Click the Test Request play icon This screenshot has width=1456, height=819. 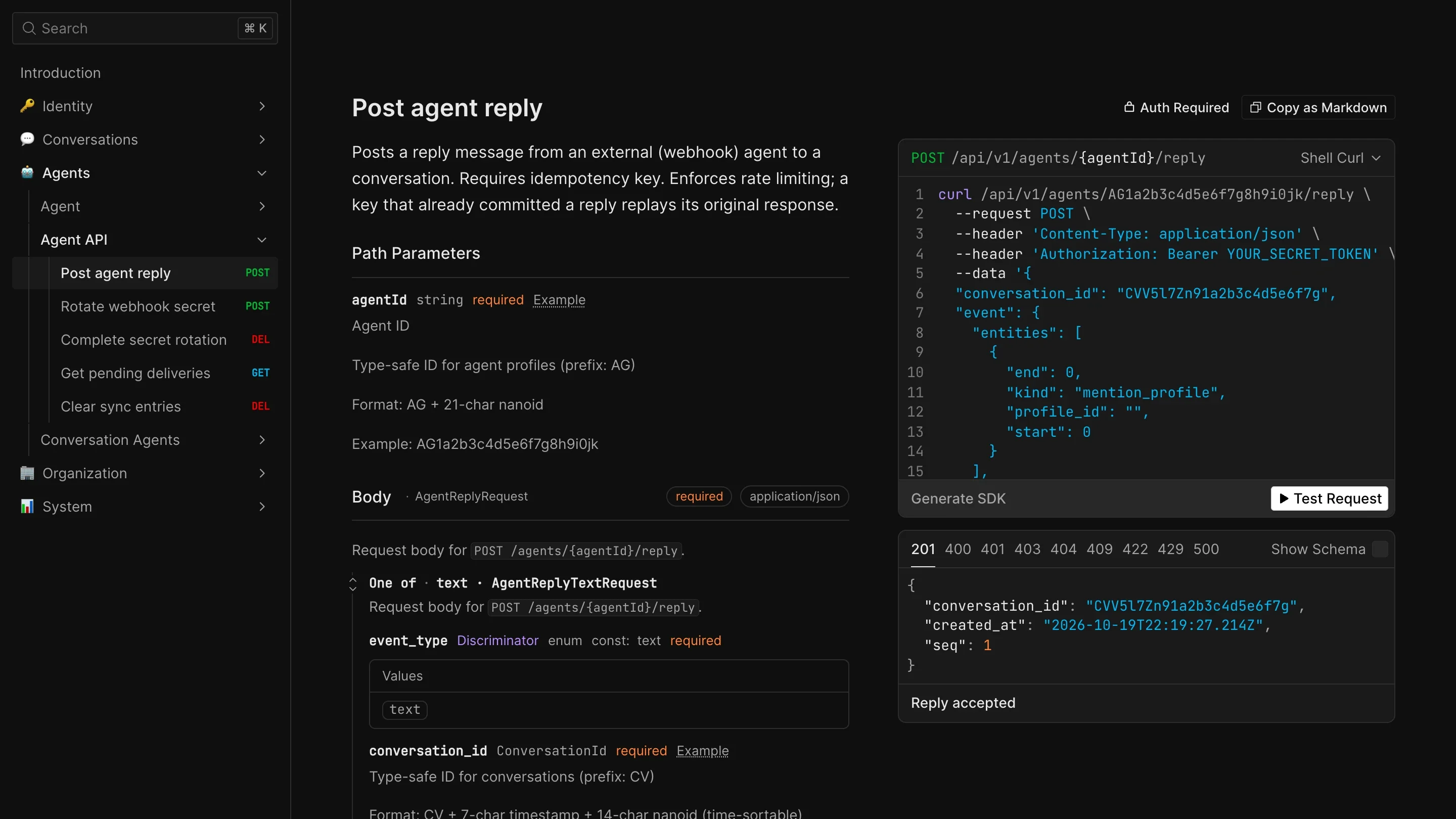(x=1284, y=498)
